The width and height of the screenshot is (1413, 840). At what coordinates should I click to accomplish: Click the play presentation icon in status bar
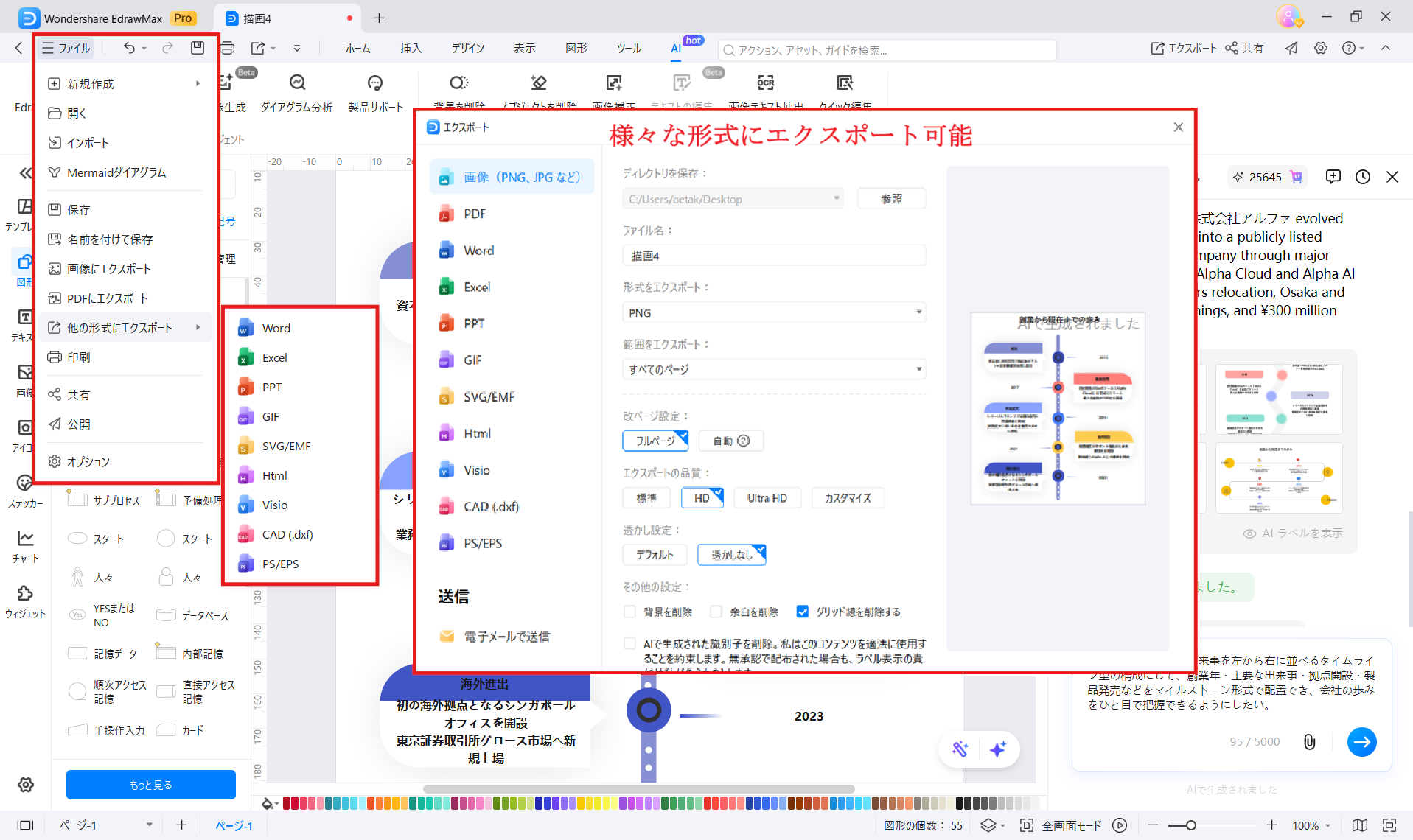[1120, 825]
